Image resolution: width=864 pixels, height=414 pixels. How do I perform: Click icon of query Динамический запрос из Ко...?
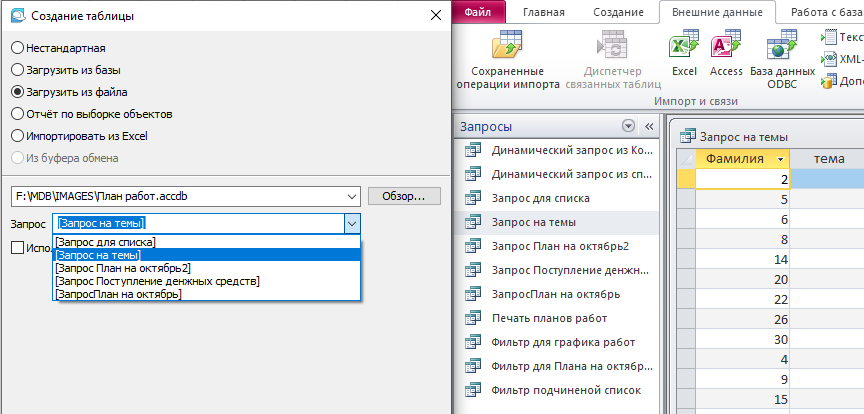point(473,150)
